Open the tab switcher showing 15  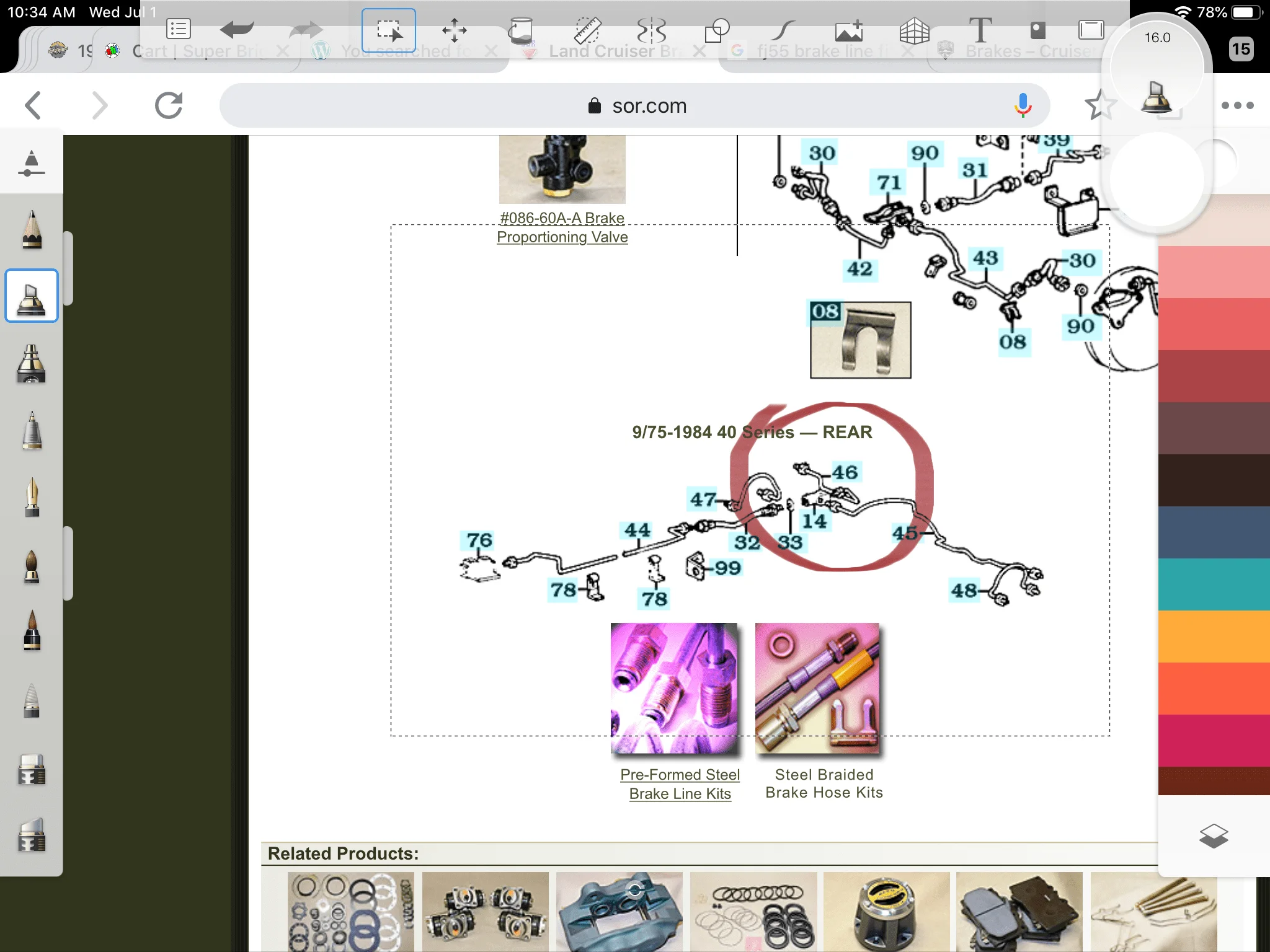pyautogui.click(x=1241, y=49)
